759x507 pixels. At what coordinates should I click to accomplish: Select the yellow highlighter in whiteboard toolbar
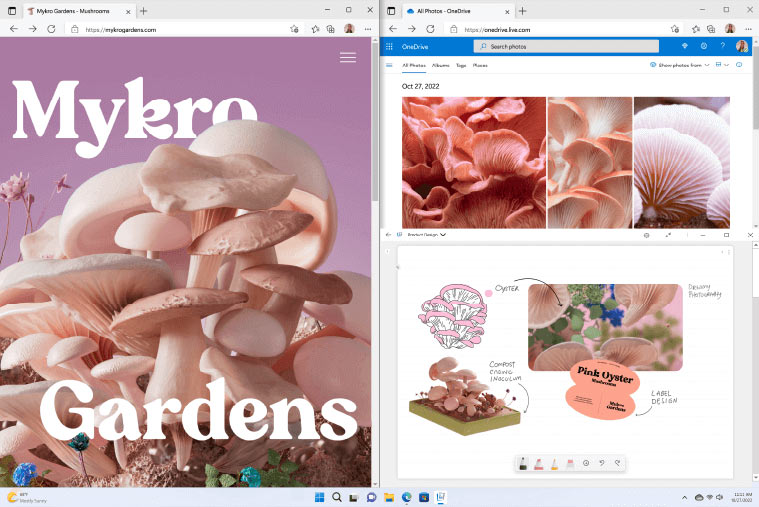coord(554,463)
